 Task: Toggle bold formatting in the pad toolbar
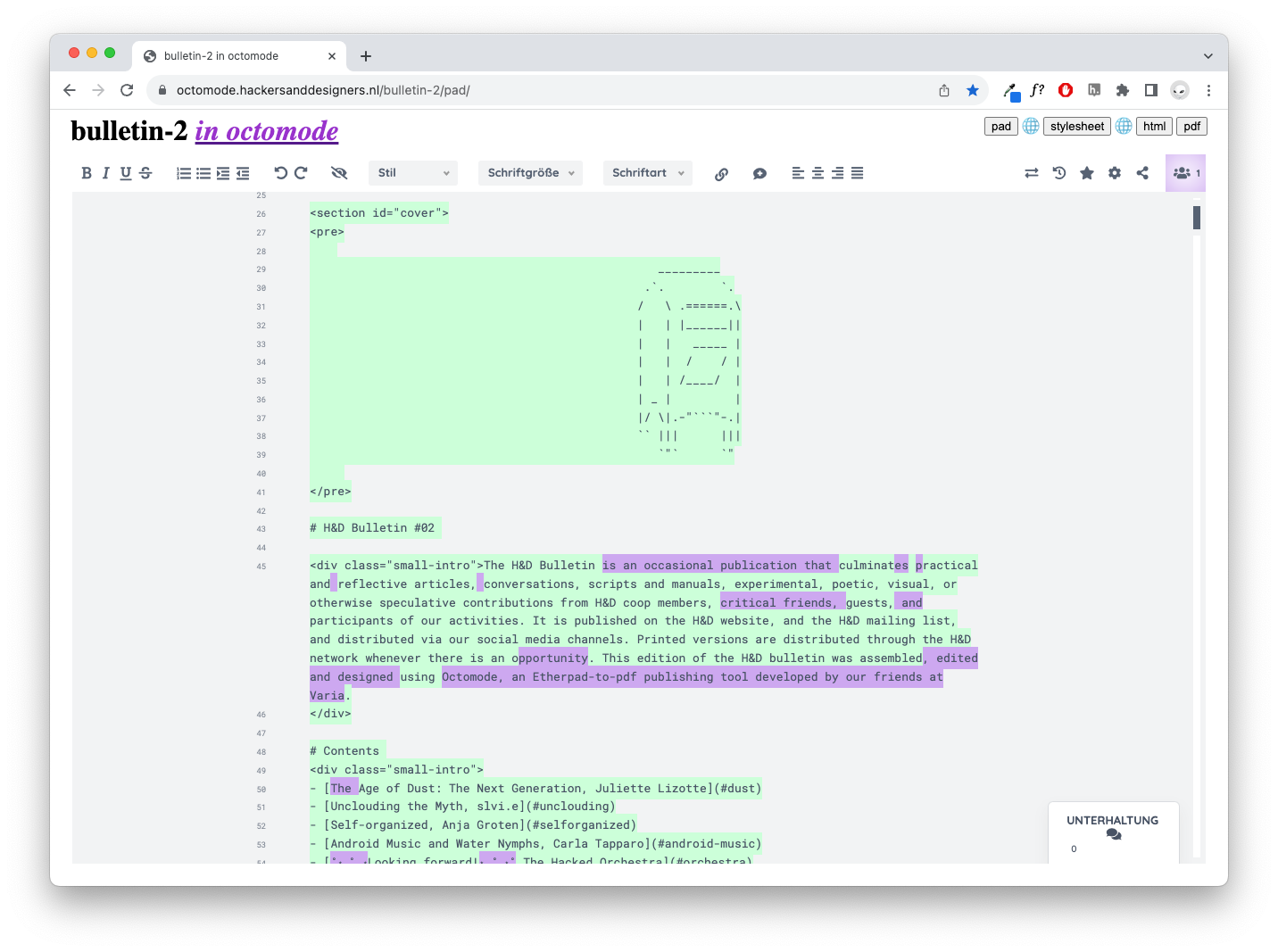[87, 173]
